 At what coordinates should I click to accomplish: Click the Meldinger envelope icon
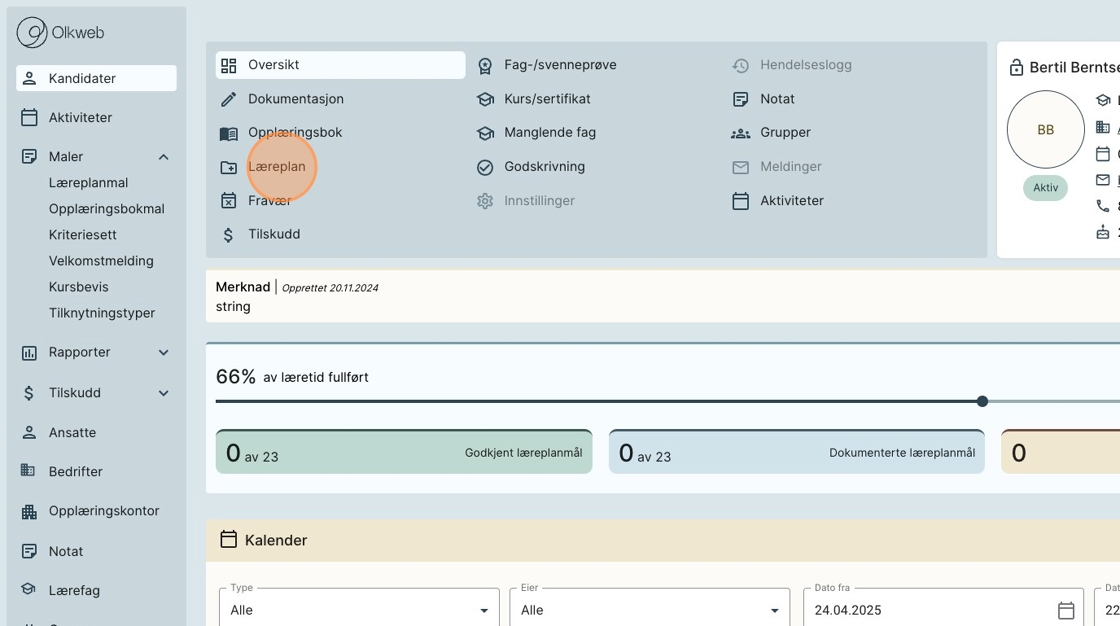click(741, 167)
